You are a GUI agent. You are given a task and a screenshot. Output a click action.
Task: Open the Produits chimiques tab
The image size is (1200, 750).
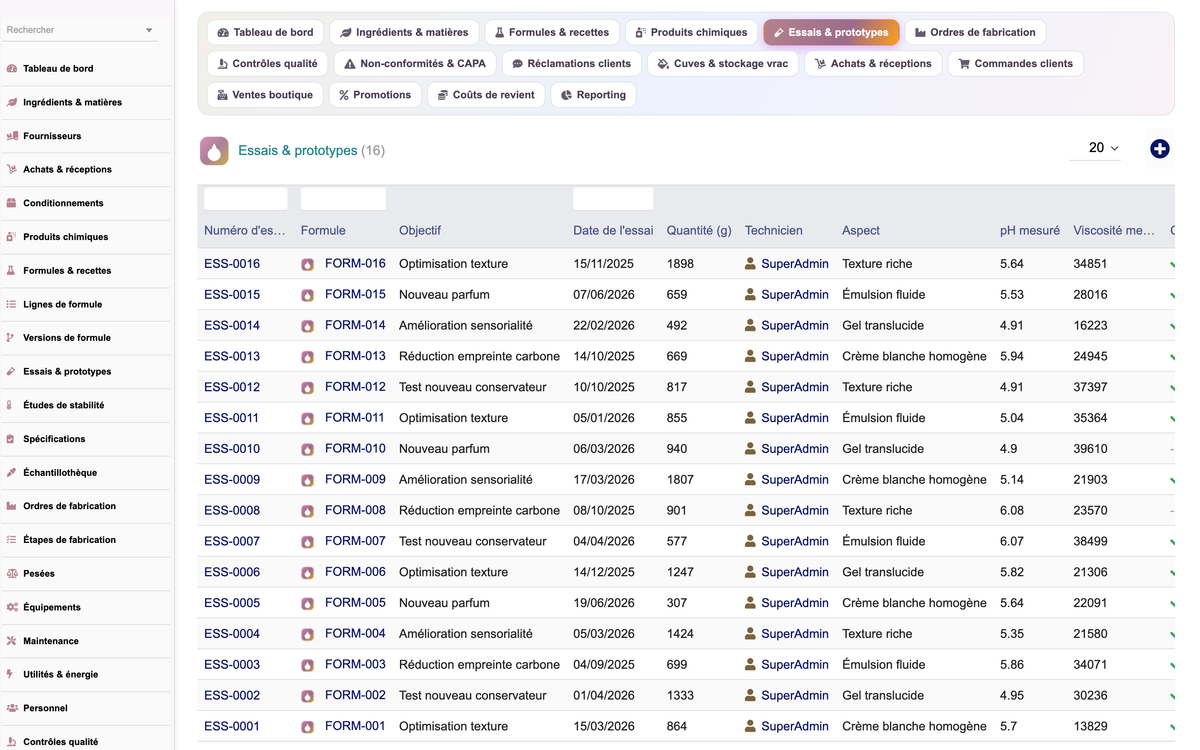coord(692,32)
